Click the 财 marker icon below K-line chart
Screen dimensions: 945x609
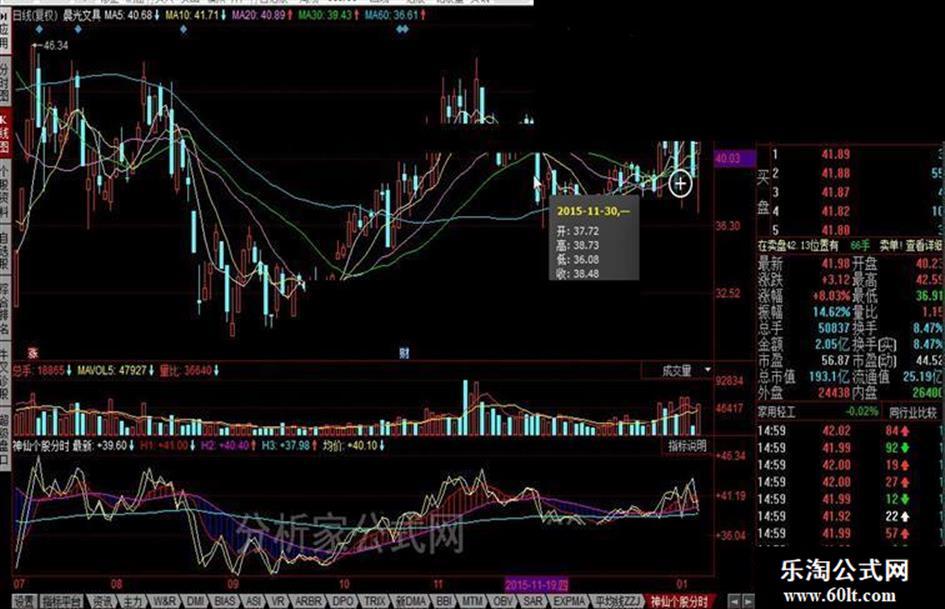pos(403,353)
